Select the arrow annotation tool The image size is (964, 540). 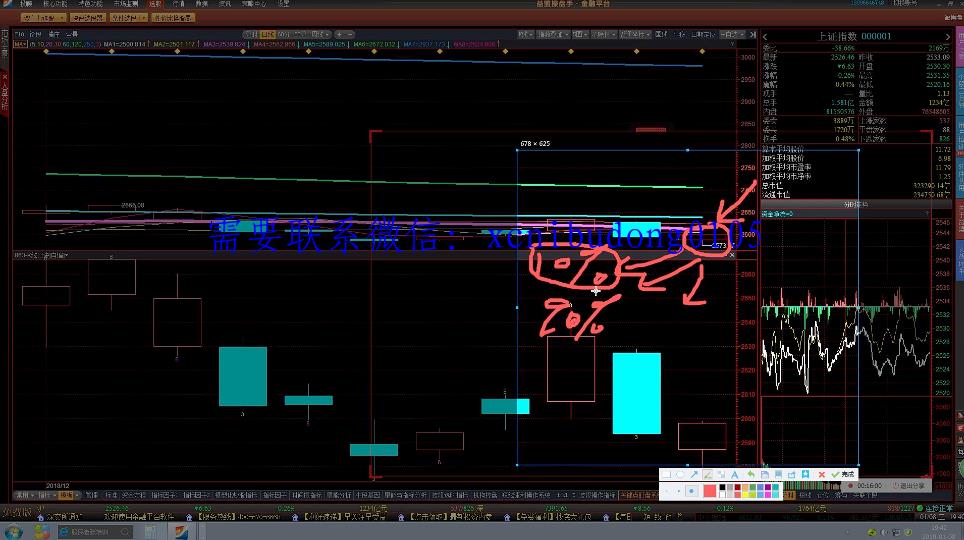coord(694,474)
